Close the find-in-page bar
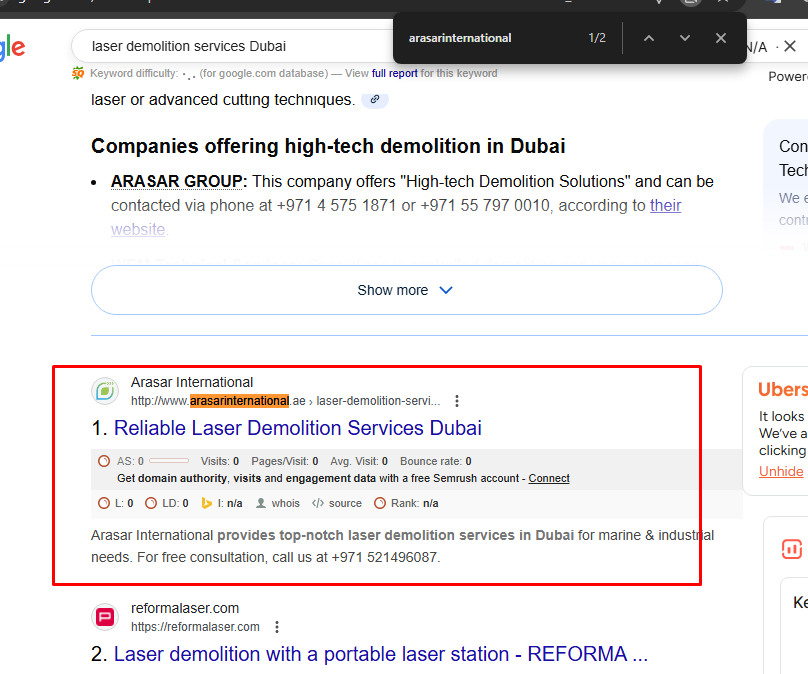Screen dimensions: 808x674 (x=721, y=38)
